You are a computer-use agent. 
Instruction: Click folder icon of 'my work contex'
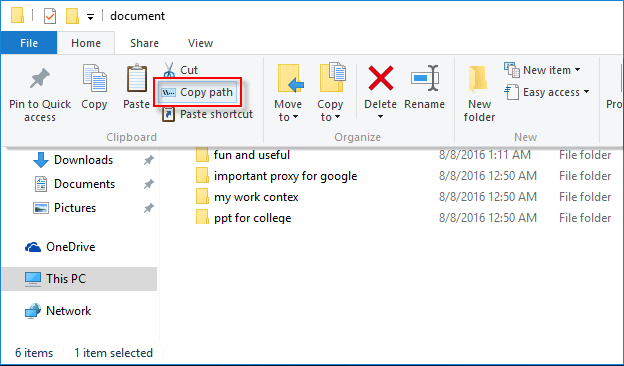202,197
